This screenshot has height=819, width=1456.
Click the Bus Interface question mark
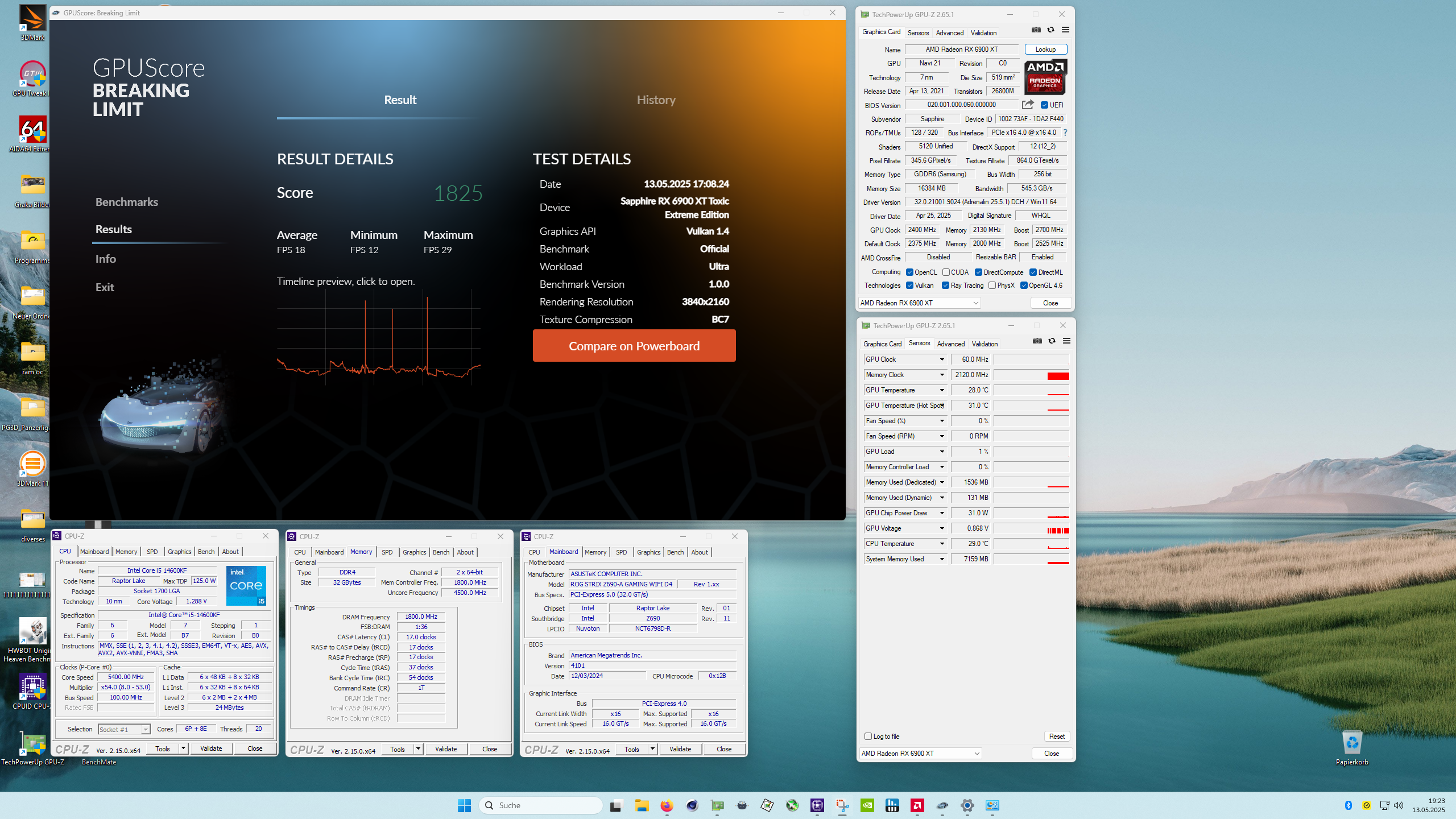pyautogui.click(x=1065, y=133)
